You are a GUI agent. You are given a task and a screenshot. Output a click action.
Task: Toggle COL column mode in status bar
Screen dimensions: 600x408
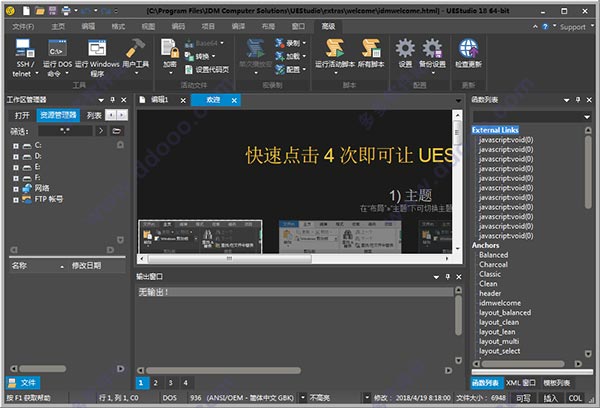click(x=575, y=398)
